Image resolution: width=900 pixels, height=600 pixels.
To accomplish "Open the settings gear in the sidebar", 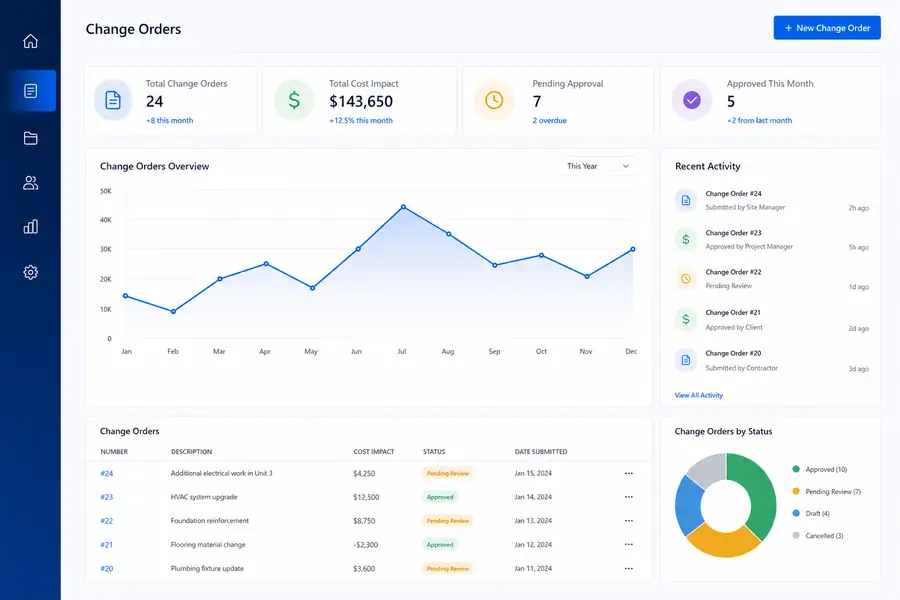I will pos(30,272).
